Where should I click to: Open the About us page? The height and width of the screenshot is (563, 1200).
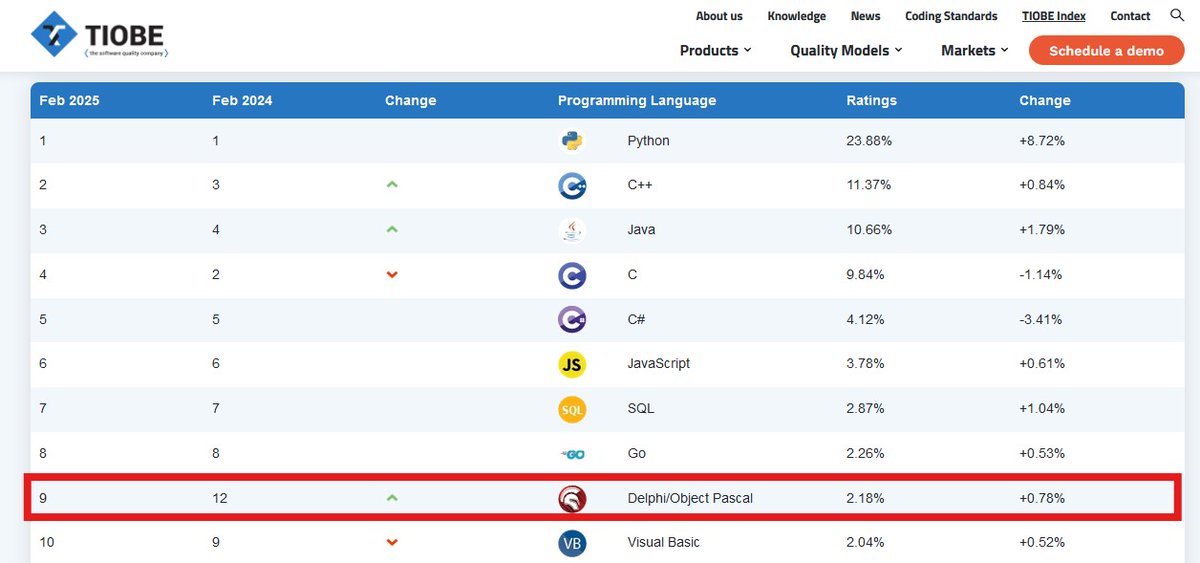(719, 16)
